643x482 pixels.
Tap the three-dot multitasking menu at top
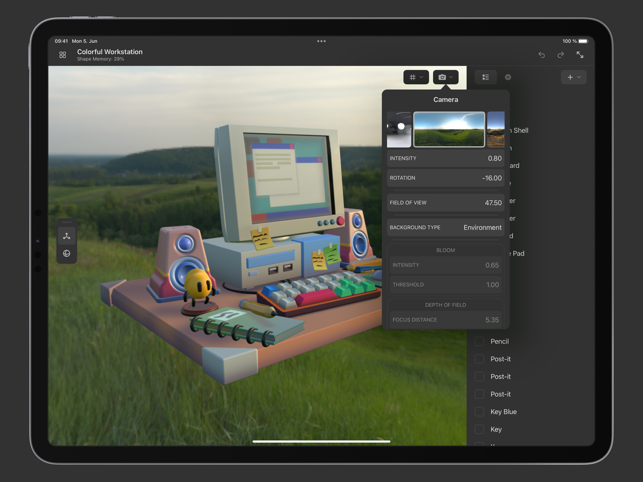click(321, 41)
